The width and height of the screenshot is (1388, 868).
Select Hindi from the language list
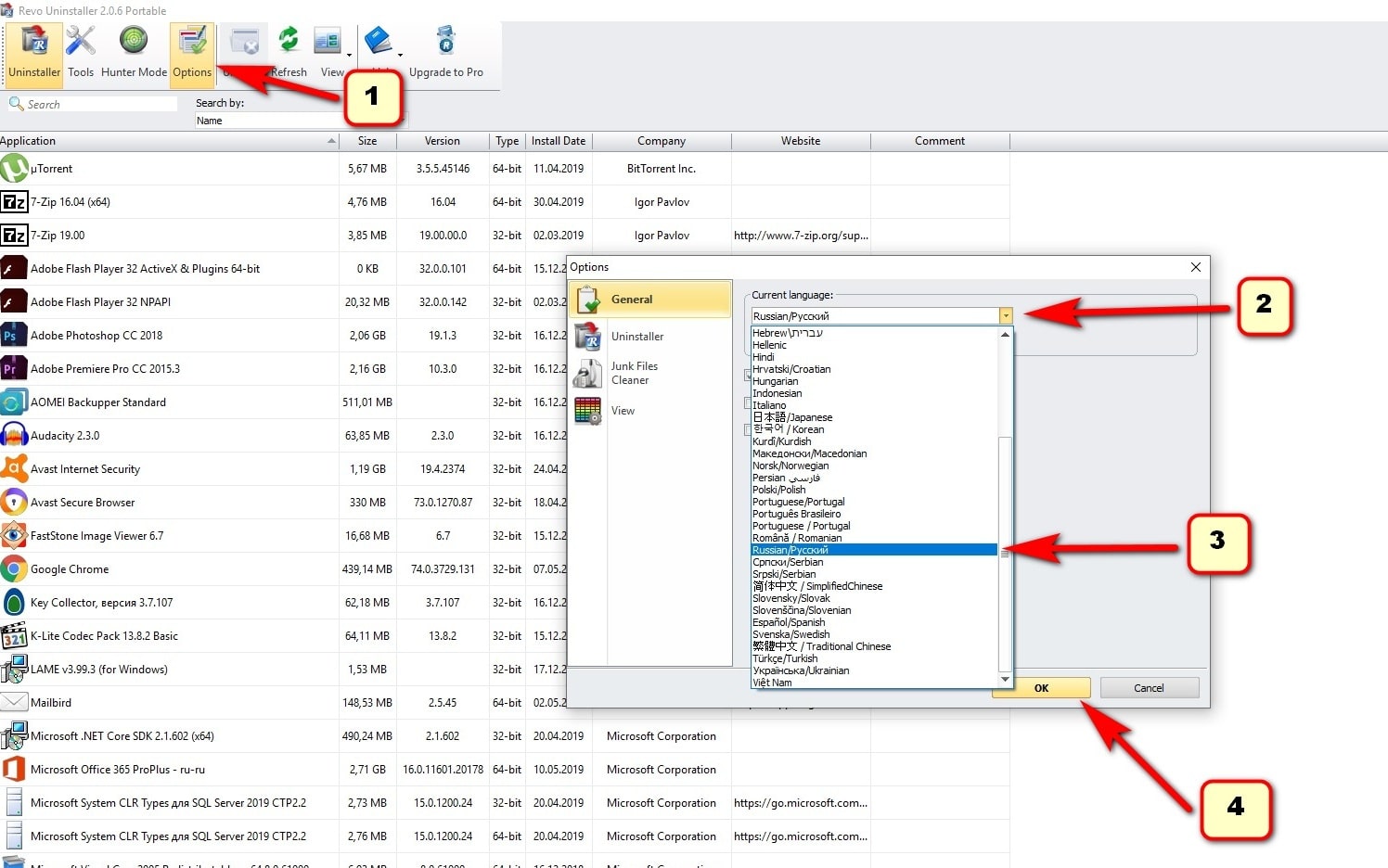[764, 357]
